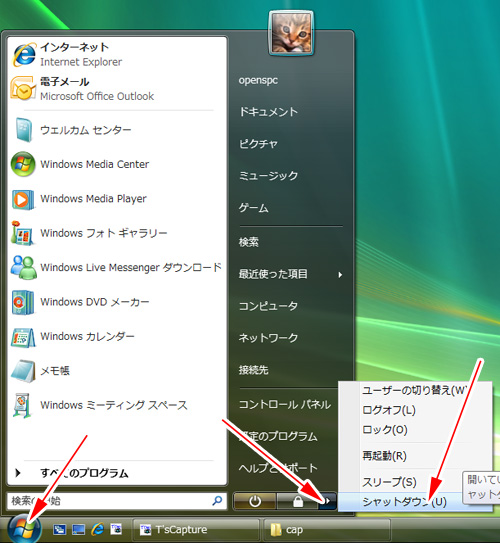Launch Windows Media Center icon
The height and width of the screenshot is (543, 500).
23,164
